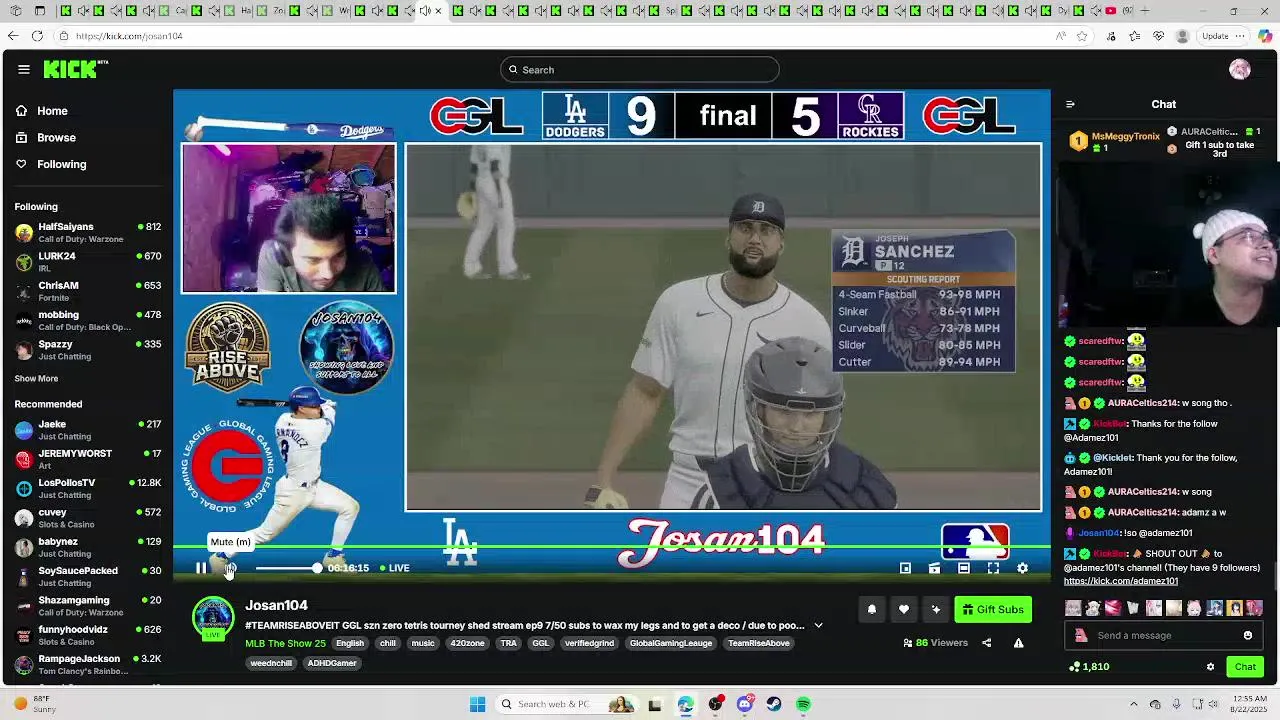
Task: Enable notifications bell for Josan104
Action: pos(871,609)
